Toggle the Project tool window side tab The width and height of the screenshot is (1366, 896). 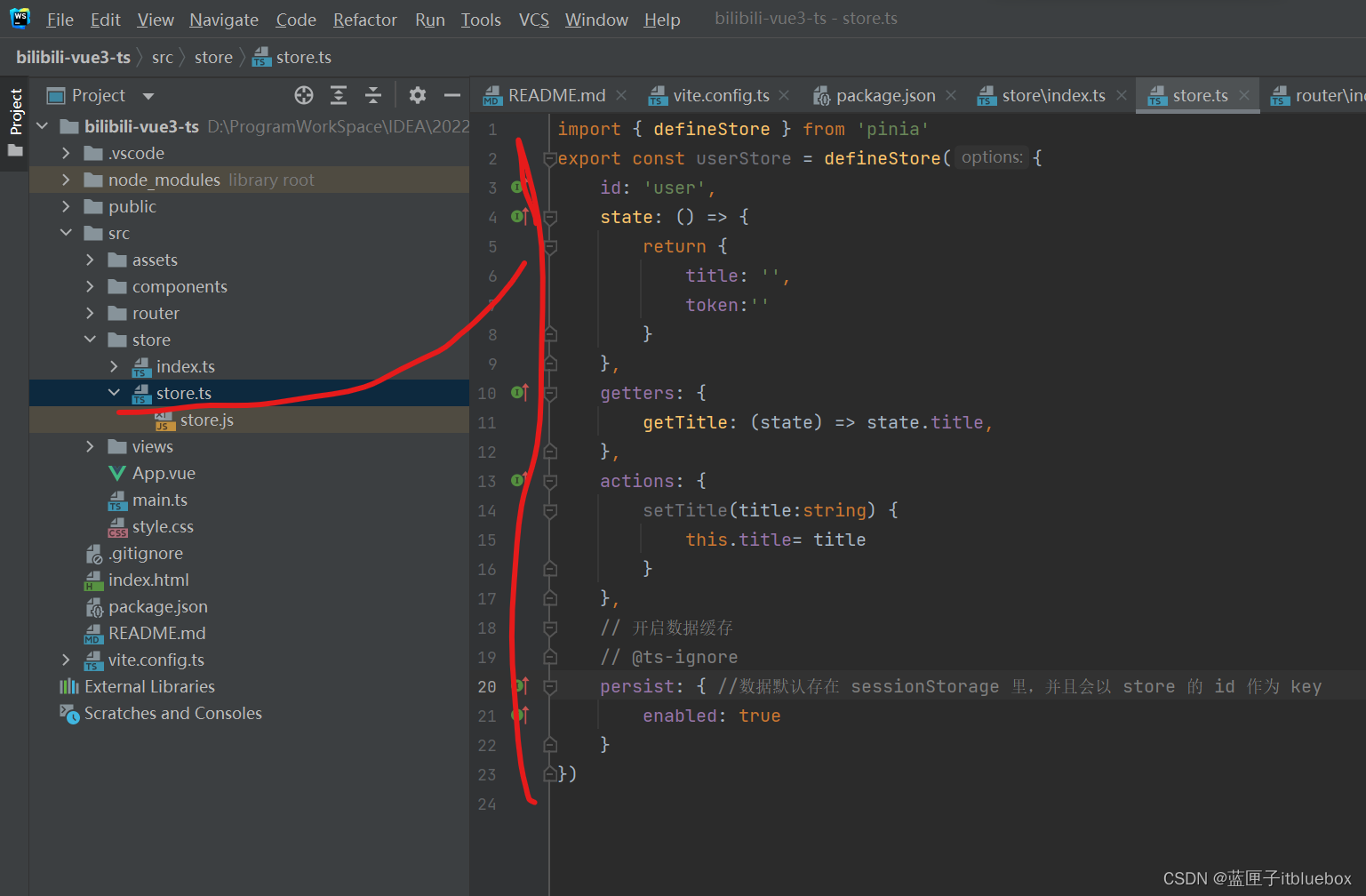pyautogui.click(x=15, y=112)
